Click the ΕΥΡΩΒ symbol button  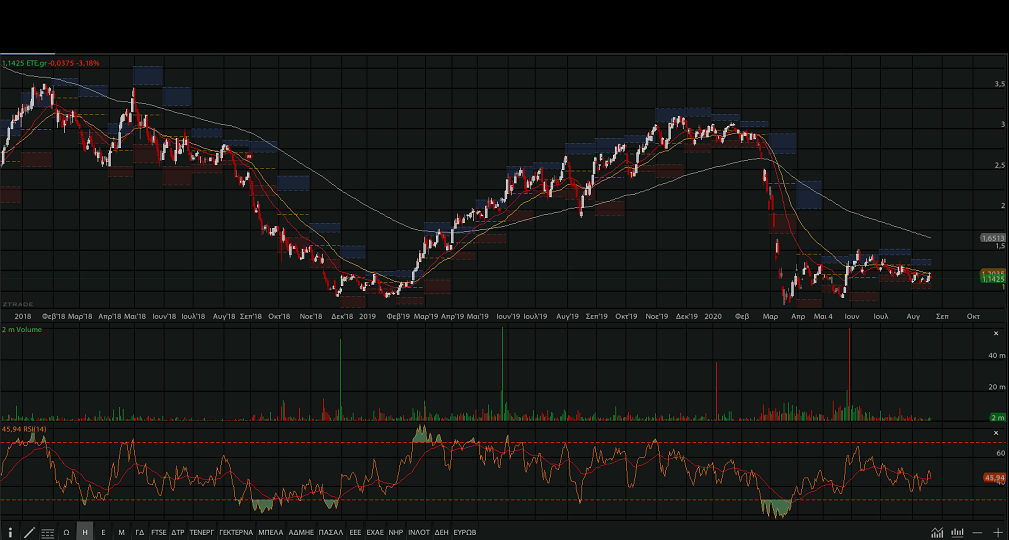(x=465, y=532)
